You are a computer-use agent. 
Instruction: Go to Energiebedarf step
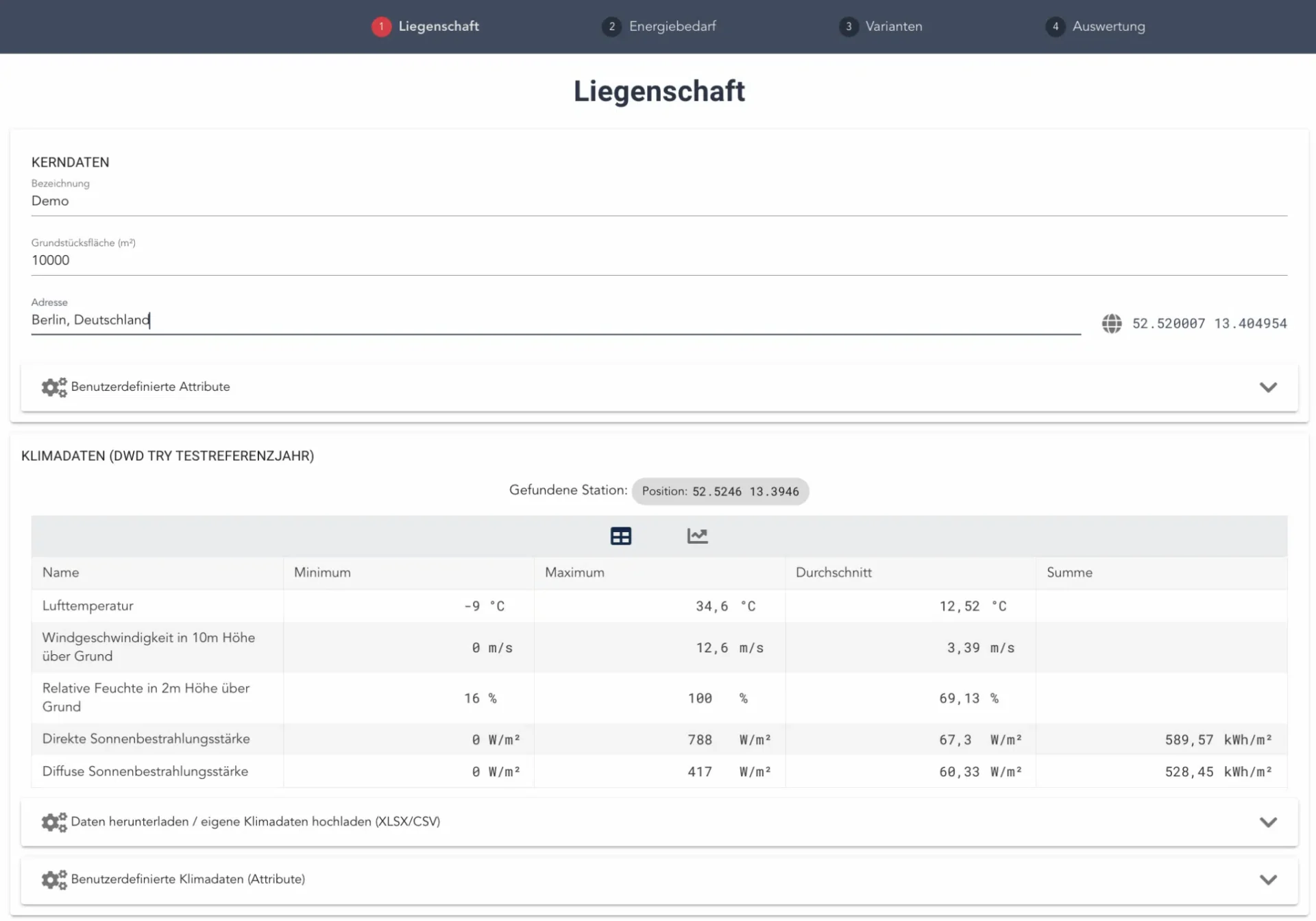[672, 27]
